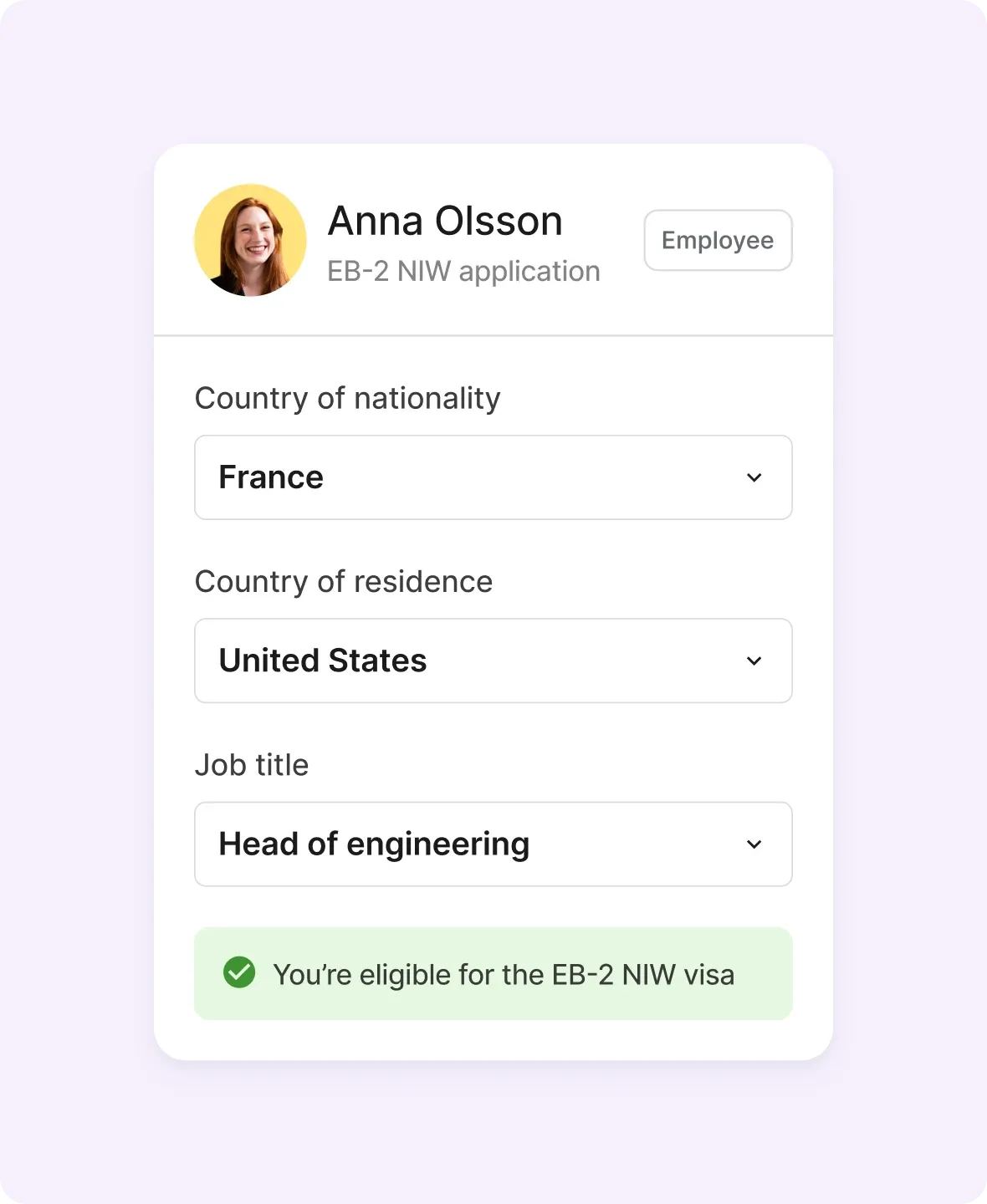Click the chevron arrow in the France field

[754, 477]
